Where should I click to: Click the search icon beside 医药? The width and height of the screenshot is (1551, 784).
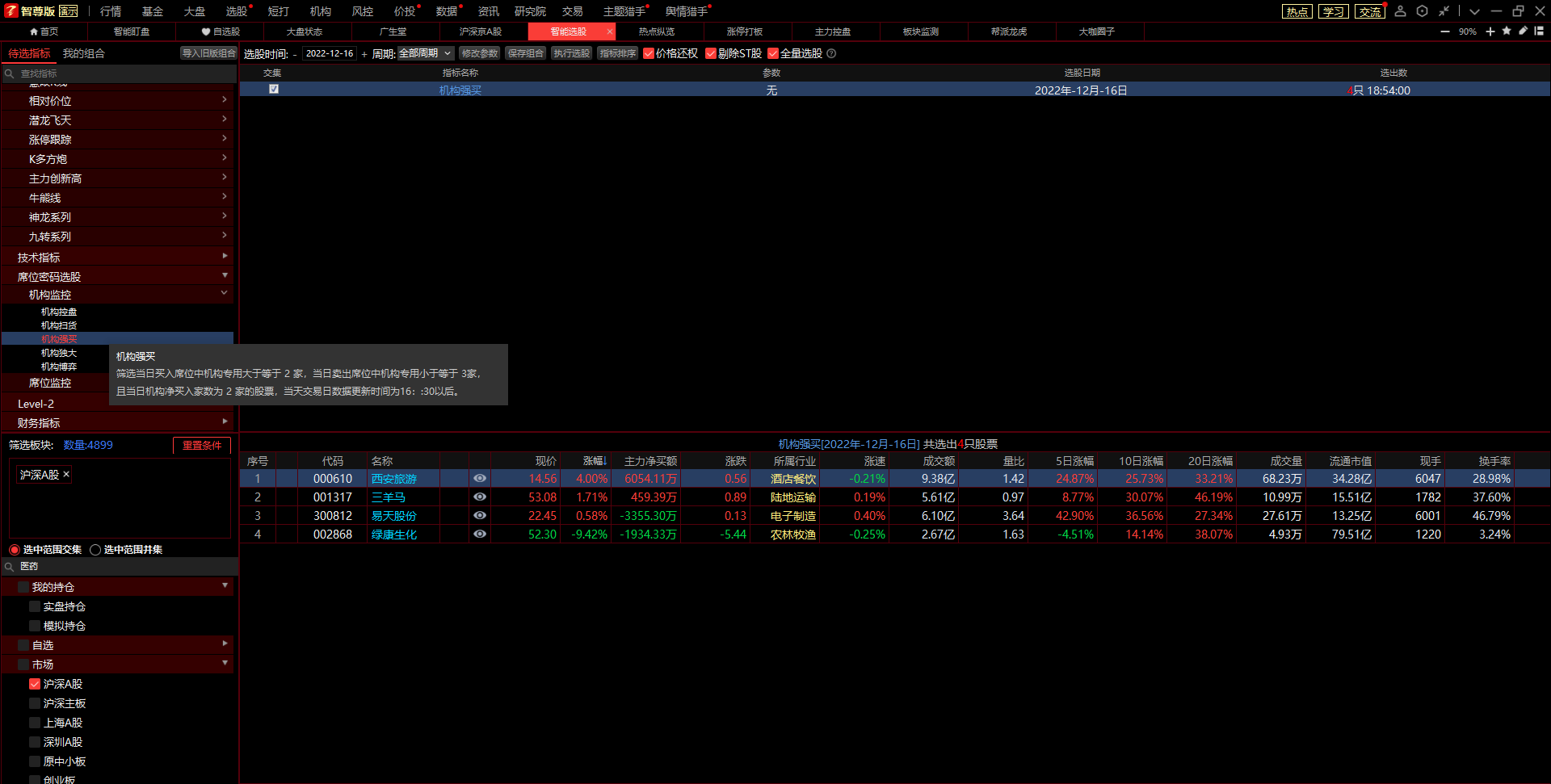click(x=10, y=567)
